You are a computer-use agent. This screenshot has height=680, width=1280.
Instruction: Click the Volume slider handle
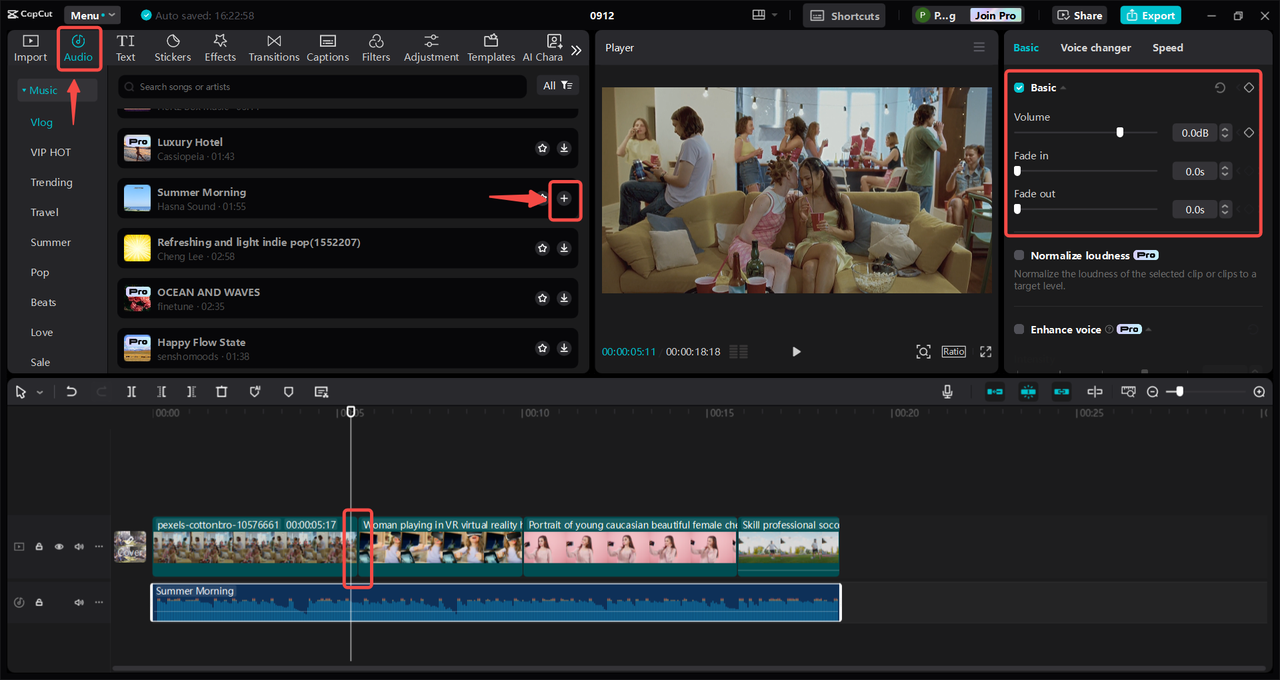pyautogui.click(x=1120, y=132)
